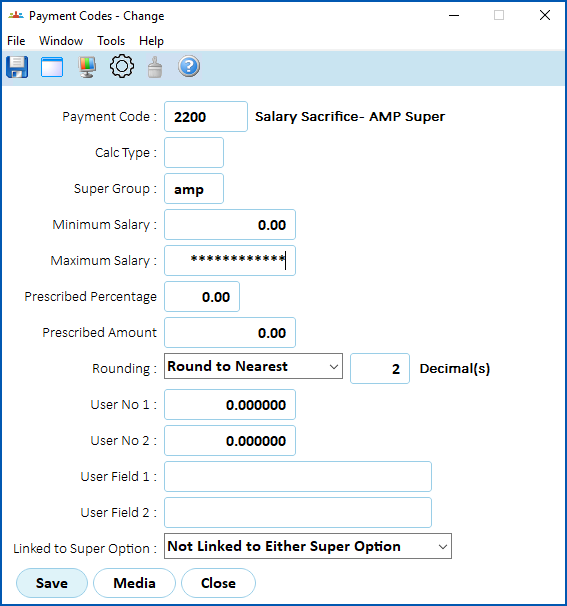Click the Close button at bottom
Screen dimensions: 567x606
pos(218,583)
